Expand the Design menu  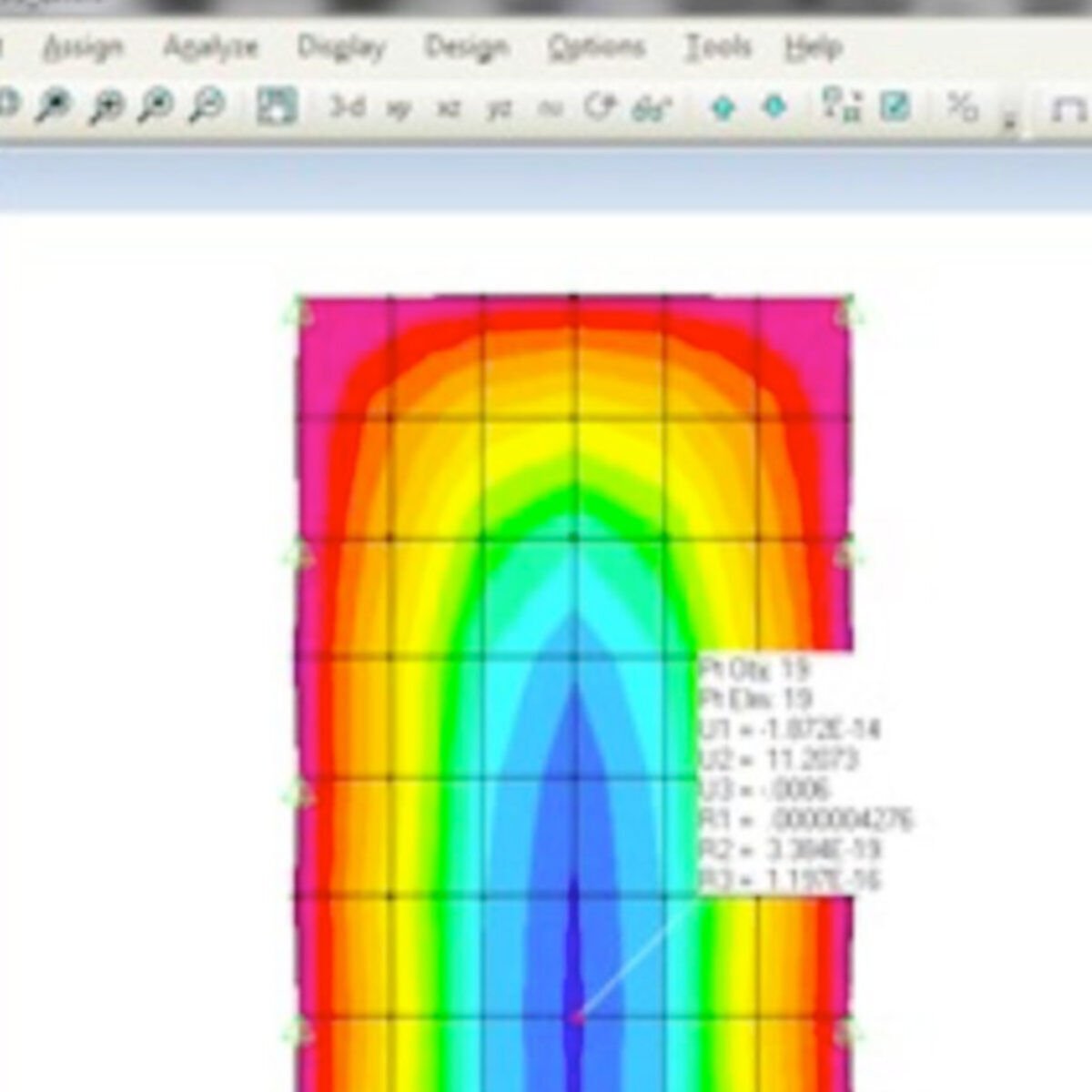tap(466, 46)
